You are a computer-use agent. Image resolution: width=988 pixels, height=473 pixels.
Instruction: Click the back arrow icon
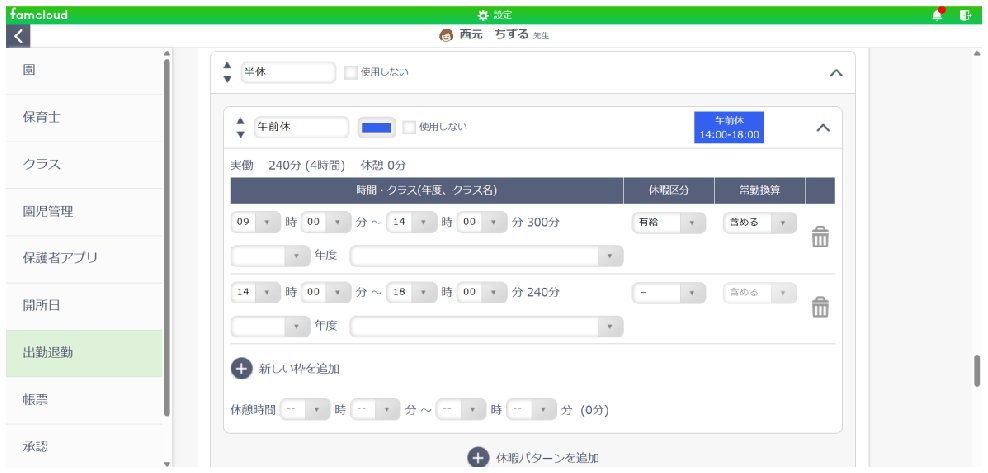tap(18, 36)
